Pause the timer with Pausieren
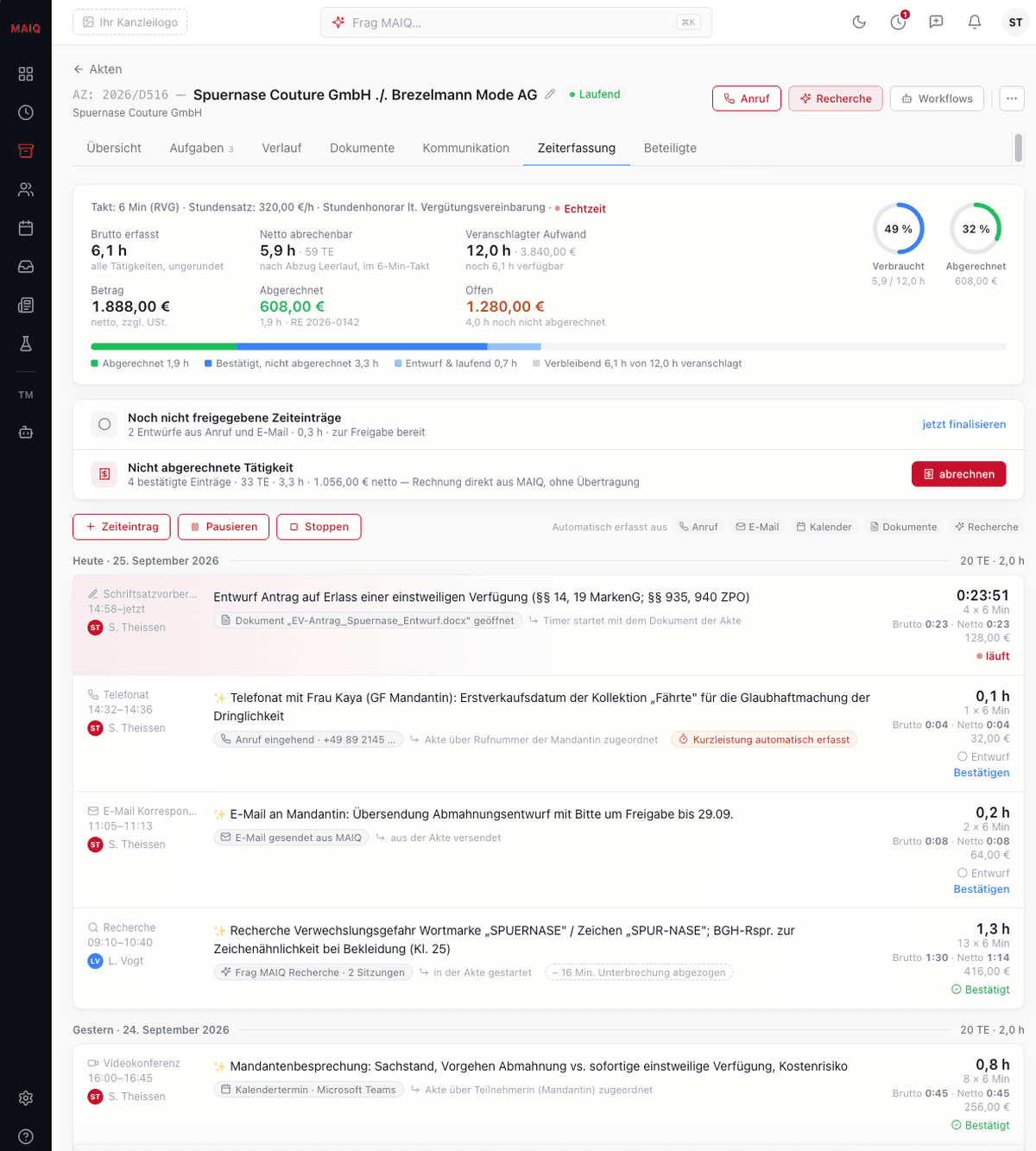The height and width of the screenshot is (1151, 1036). click(x=224, y=527)
